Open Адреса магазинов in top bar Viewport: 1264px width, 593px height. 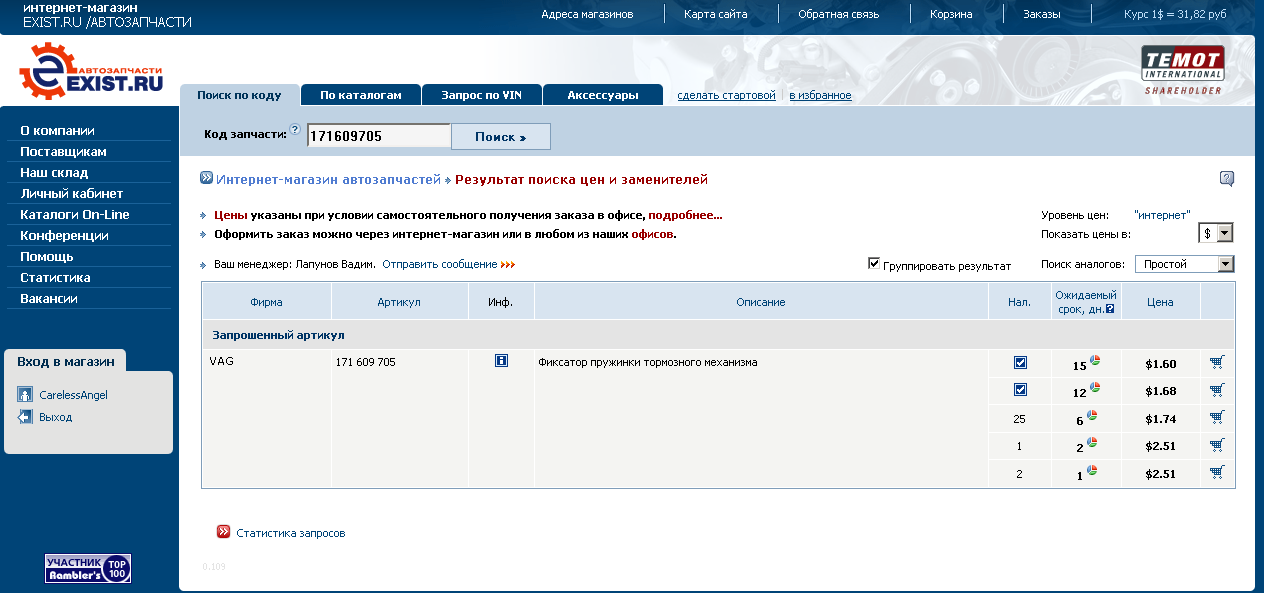(x=587, y=14)
